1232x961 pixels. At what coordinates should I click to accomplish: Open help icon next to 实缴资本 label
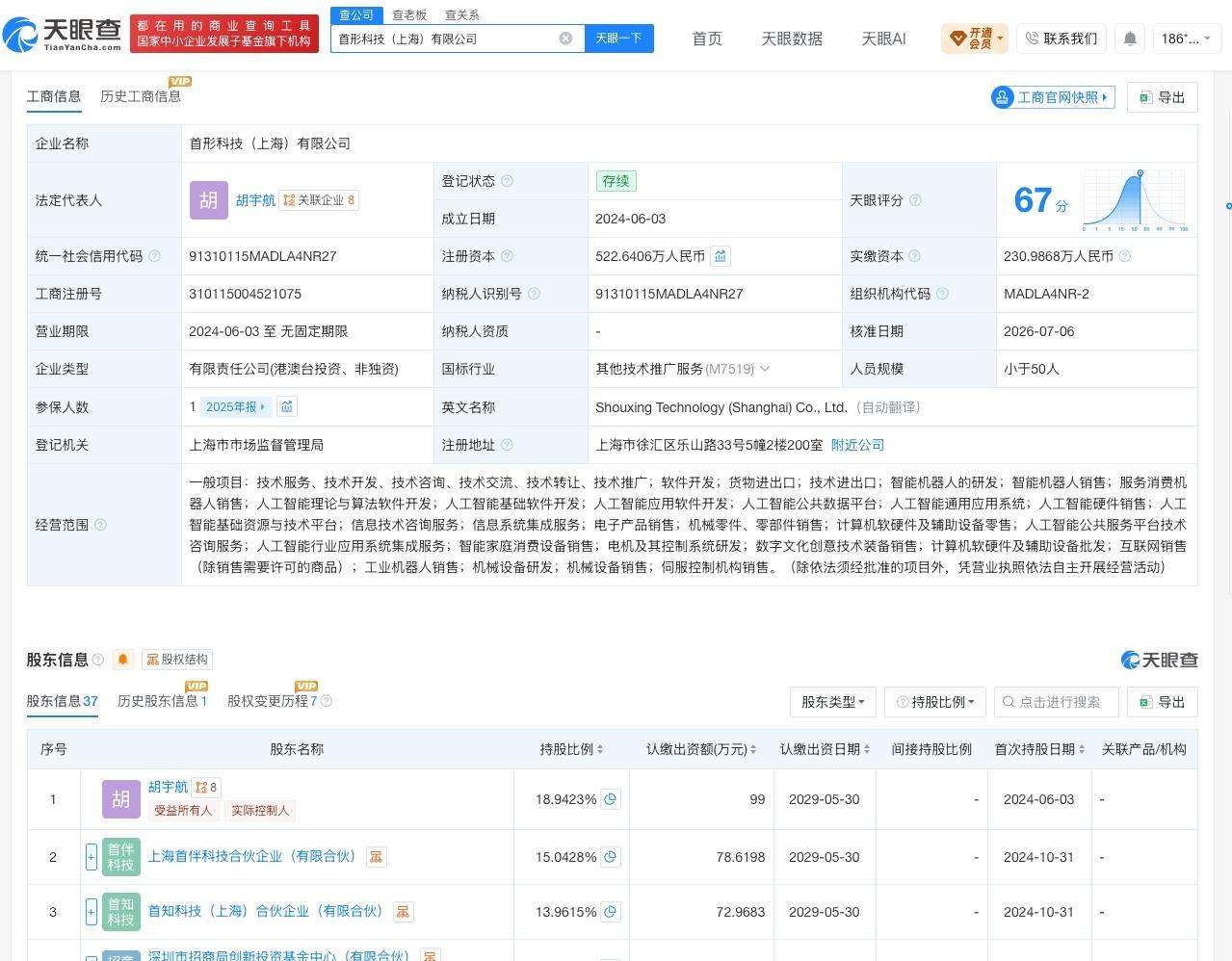click(x=914, y=256)
